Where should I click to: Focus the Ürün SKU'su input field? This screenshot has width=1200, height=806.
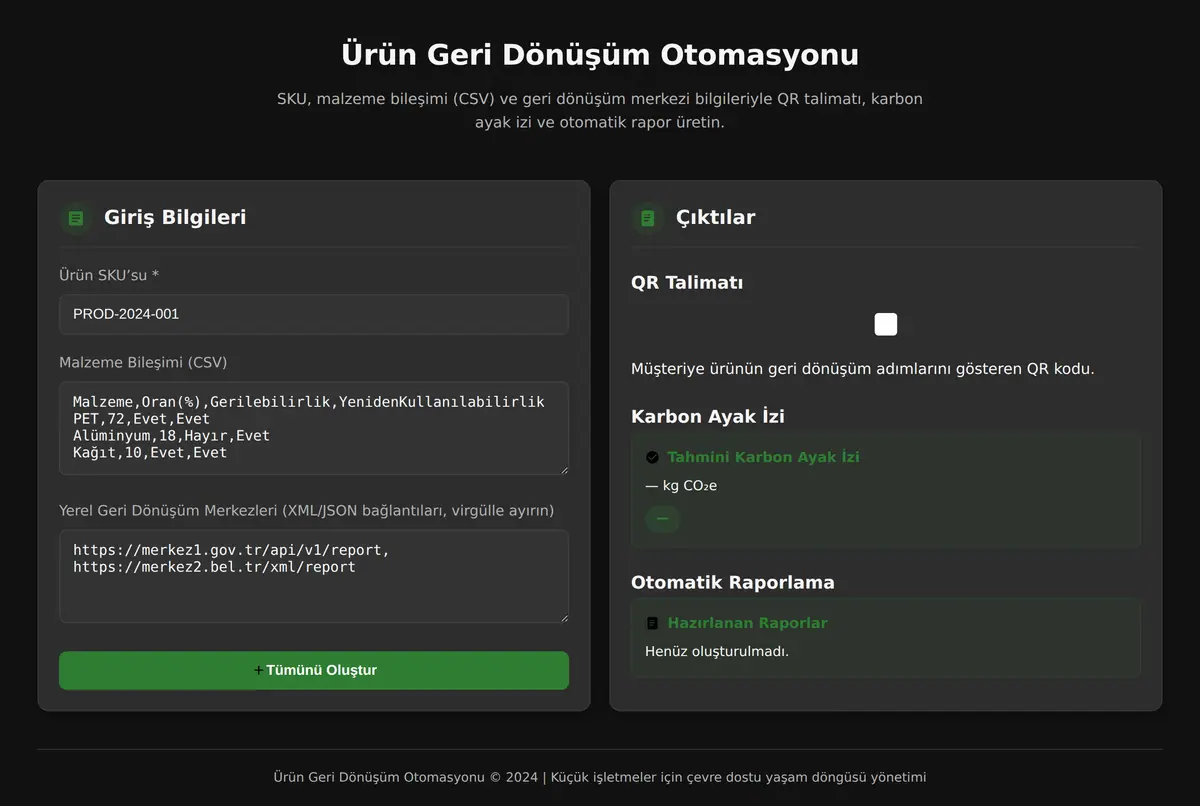tap(314, 314)
